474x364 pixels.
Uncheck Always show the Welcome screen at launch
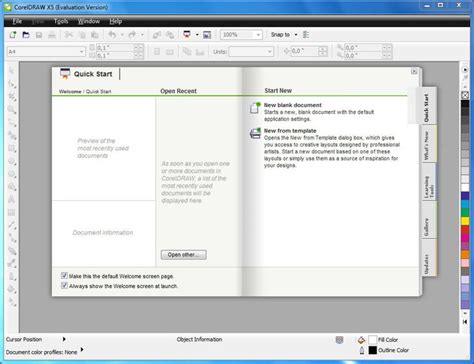pos(64,285)
